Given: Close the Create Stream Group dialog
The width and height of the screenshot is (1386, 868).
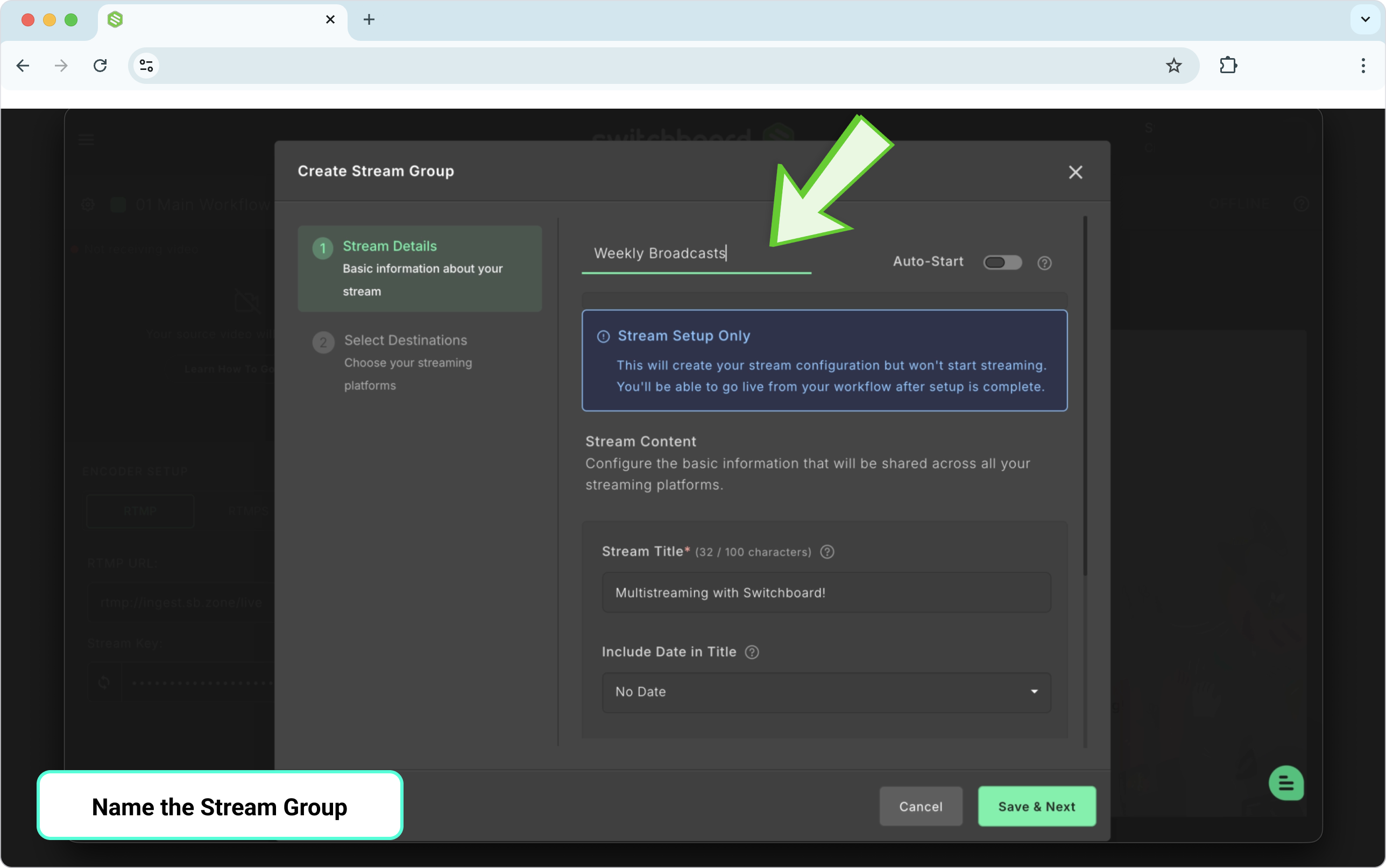Looking at the screenshot, I should 1076,172.
